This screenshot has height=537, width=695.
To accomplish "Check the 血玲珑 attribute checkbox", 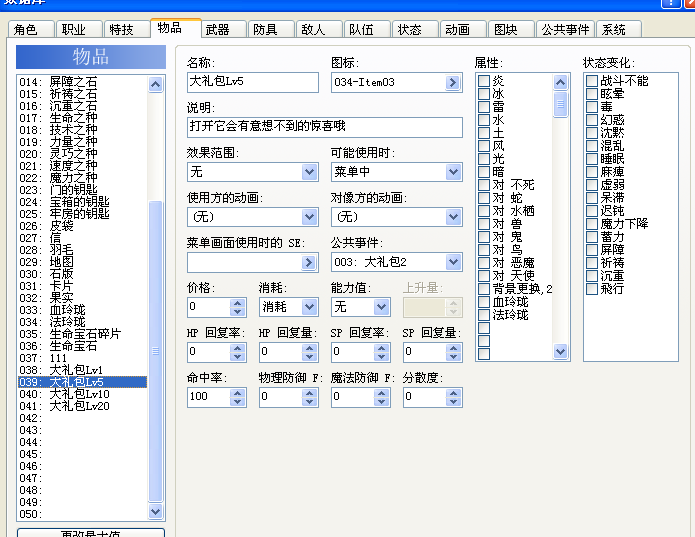I will (484, 302).
